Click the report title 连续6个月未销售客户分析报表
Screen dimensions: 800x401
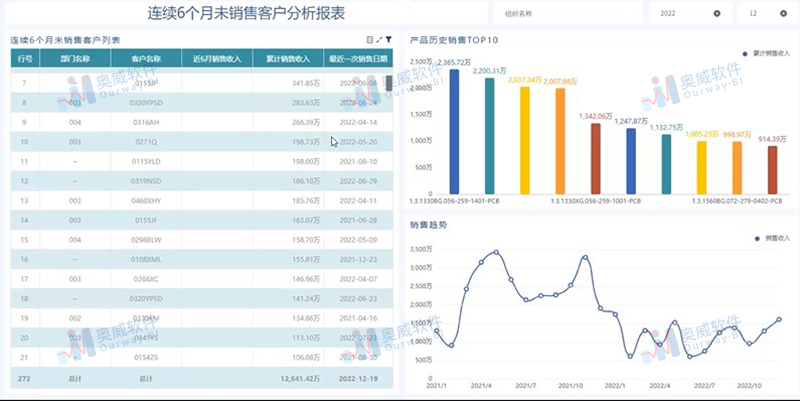[246, 13]
